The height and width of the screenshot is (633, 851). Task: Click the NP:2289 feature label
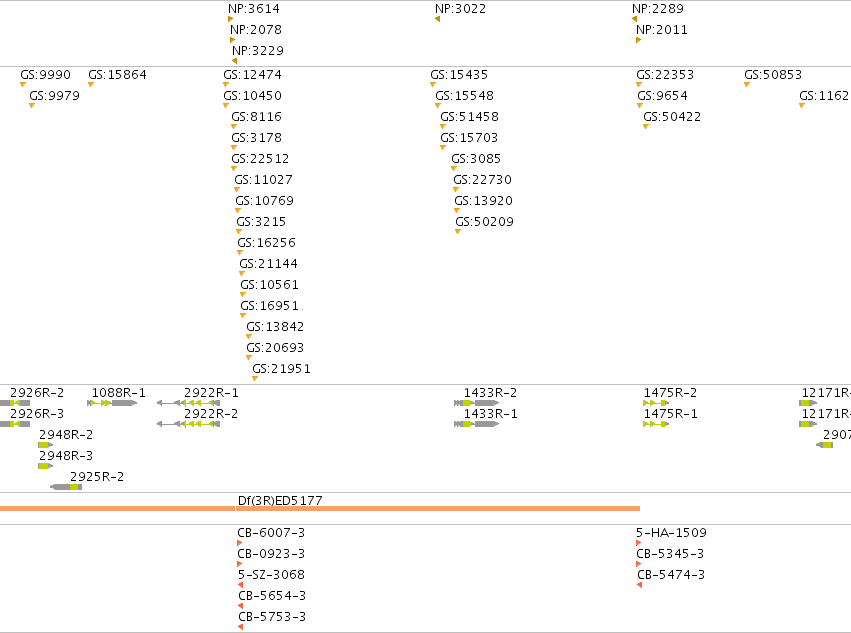pyautogui.click(x=658, y=9)
